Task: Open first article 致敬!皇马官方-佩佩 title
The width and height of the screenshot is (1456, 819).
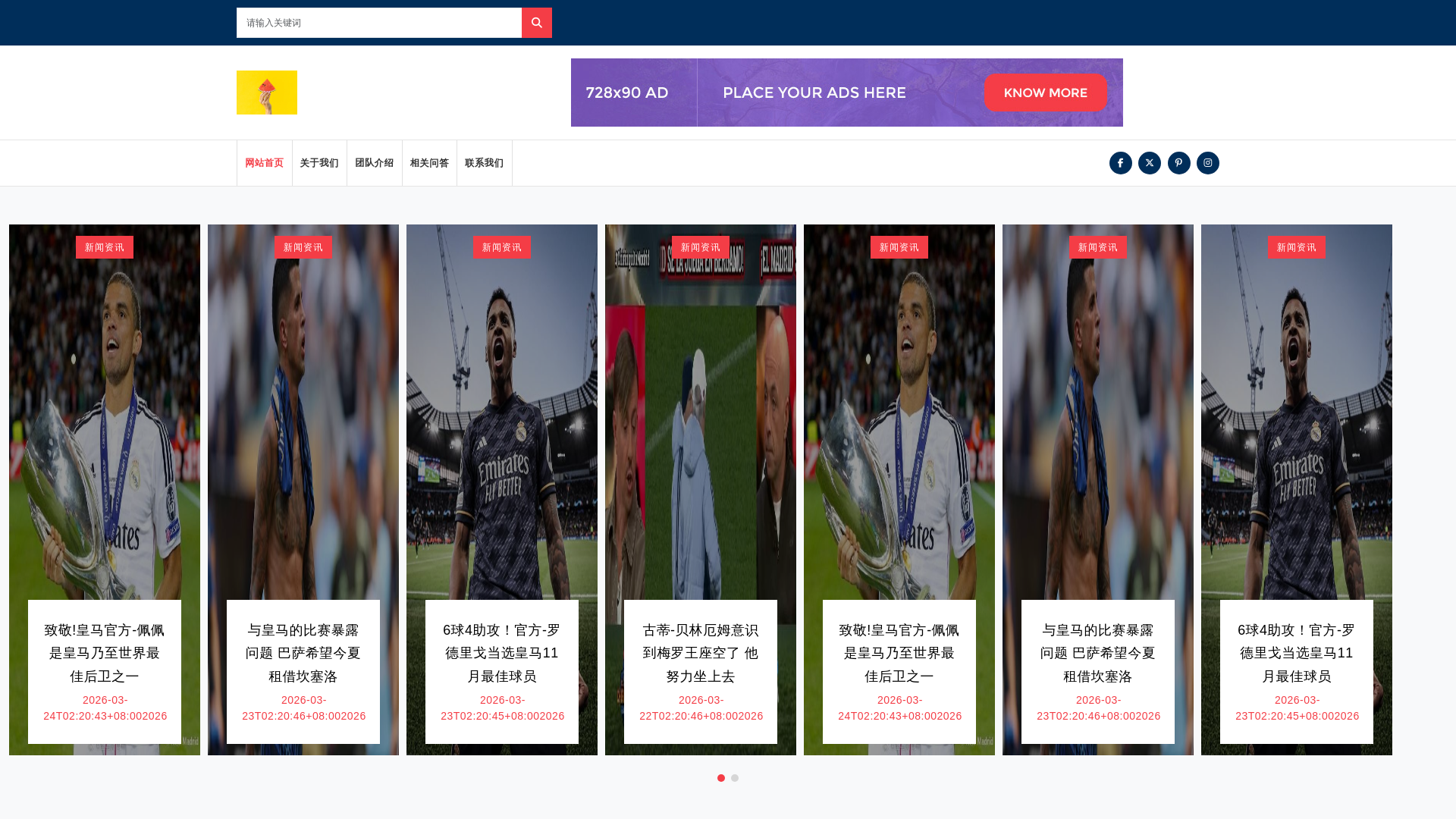Action: [105, 653]
